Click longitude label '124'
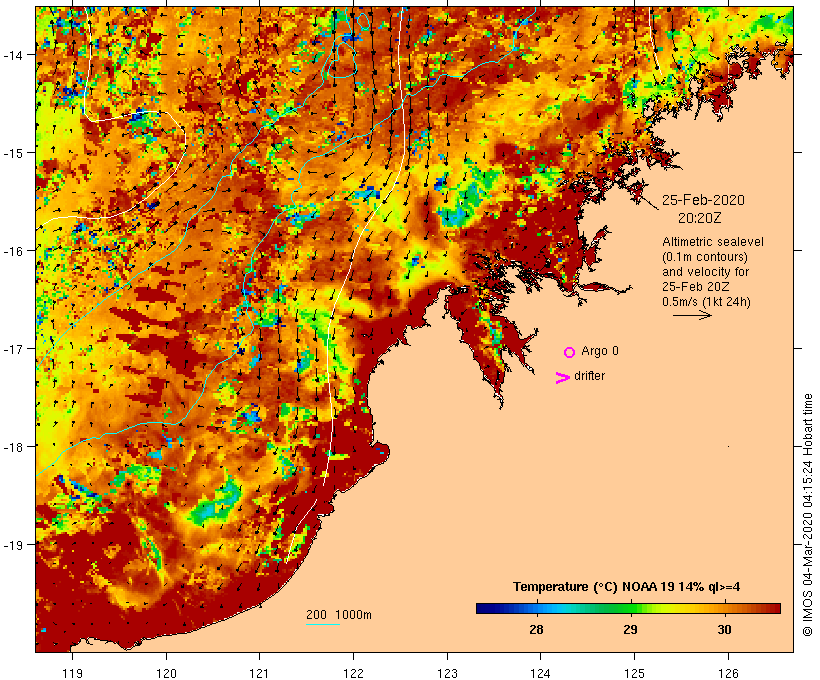 (x=541, y=673)
